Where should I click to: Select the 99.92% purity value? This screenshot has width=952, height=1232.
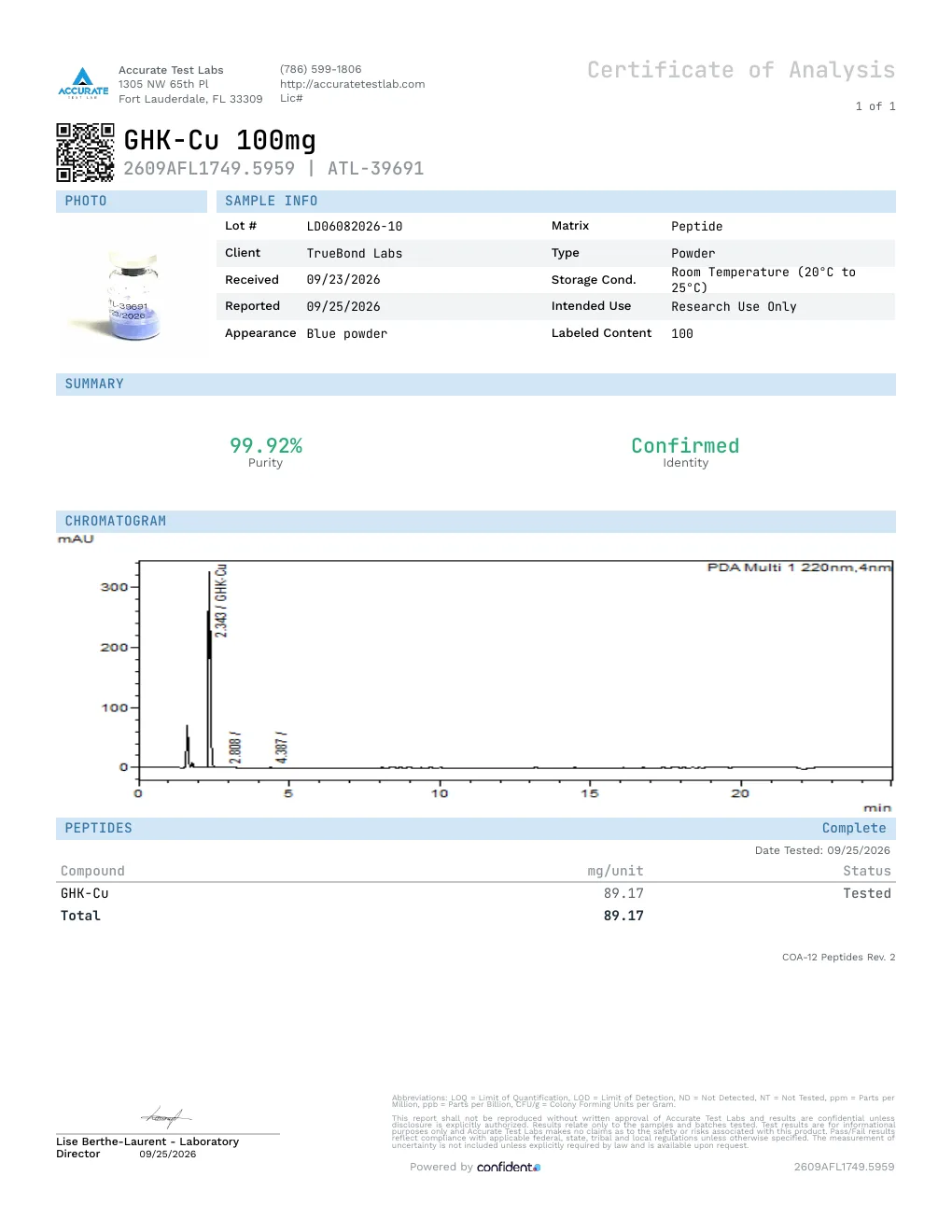266,446
